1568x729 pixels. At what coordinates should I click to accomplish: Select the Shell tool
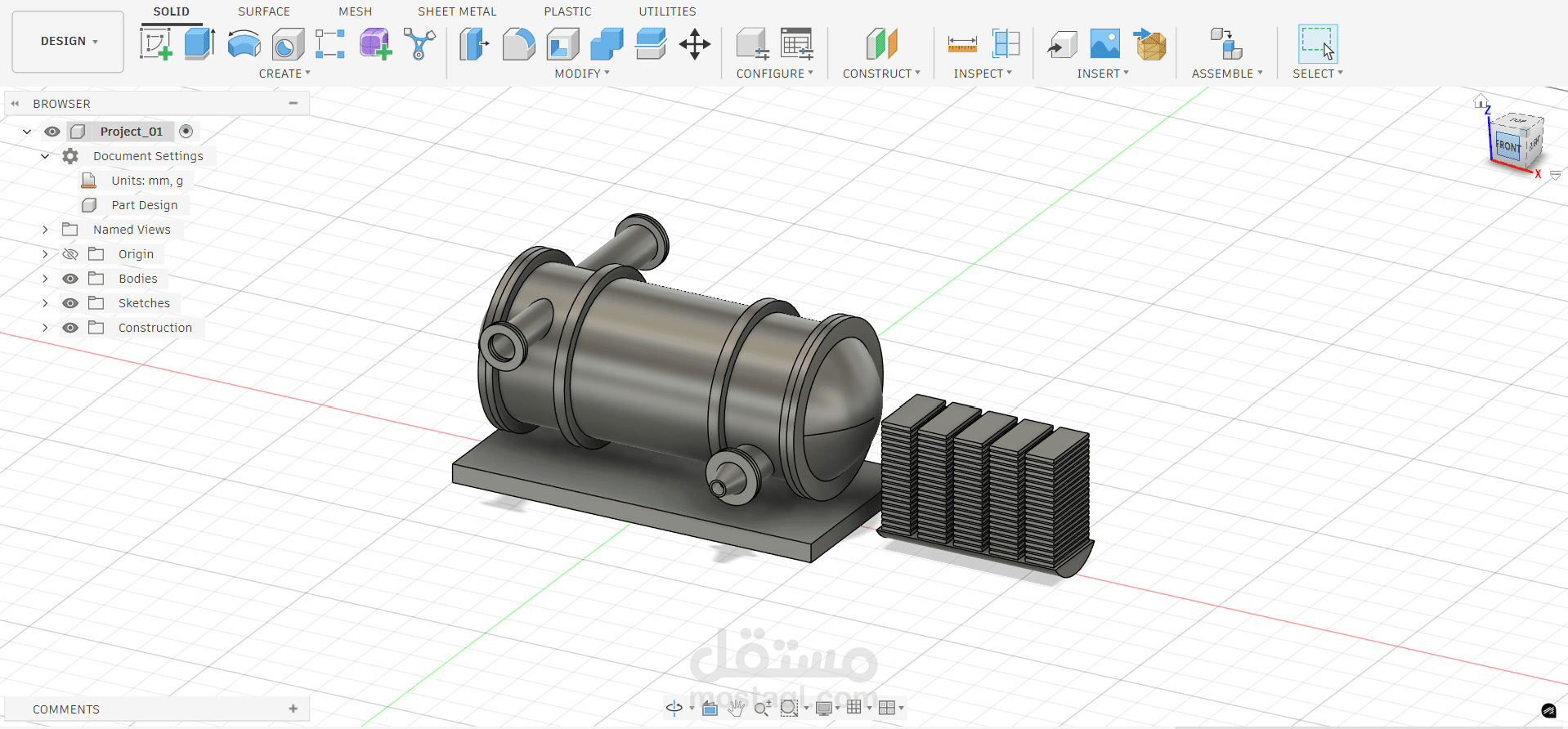[562, 44]
